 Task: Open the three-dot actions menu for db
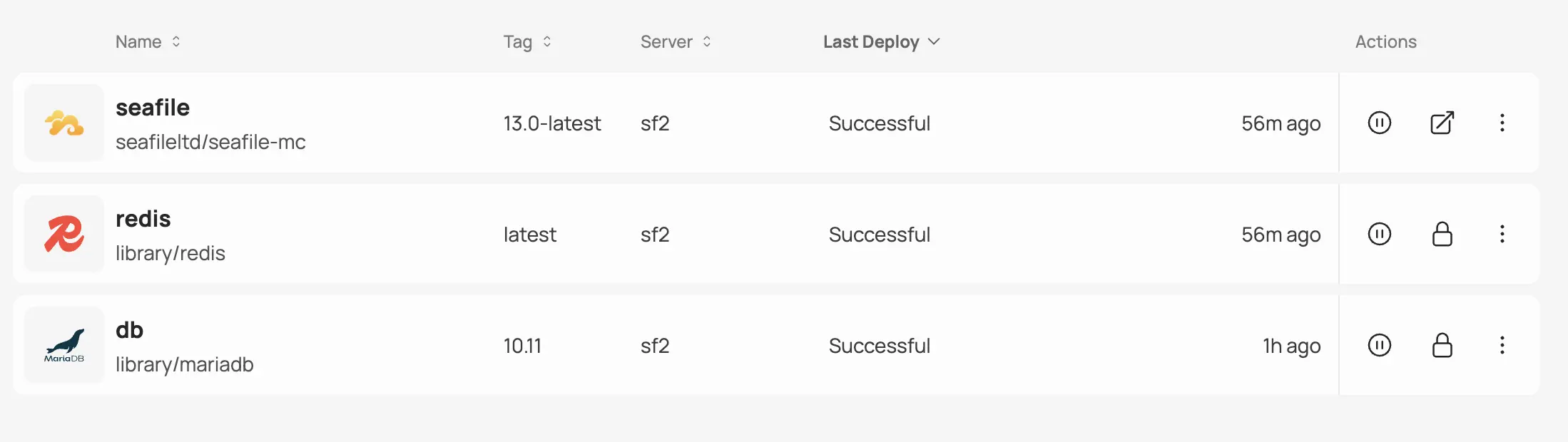point(1502,345)
